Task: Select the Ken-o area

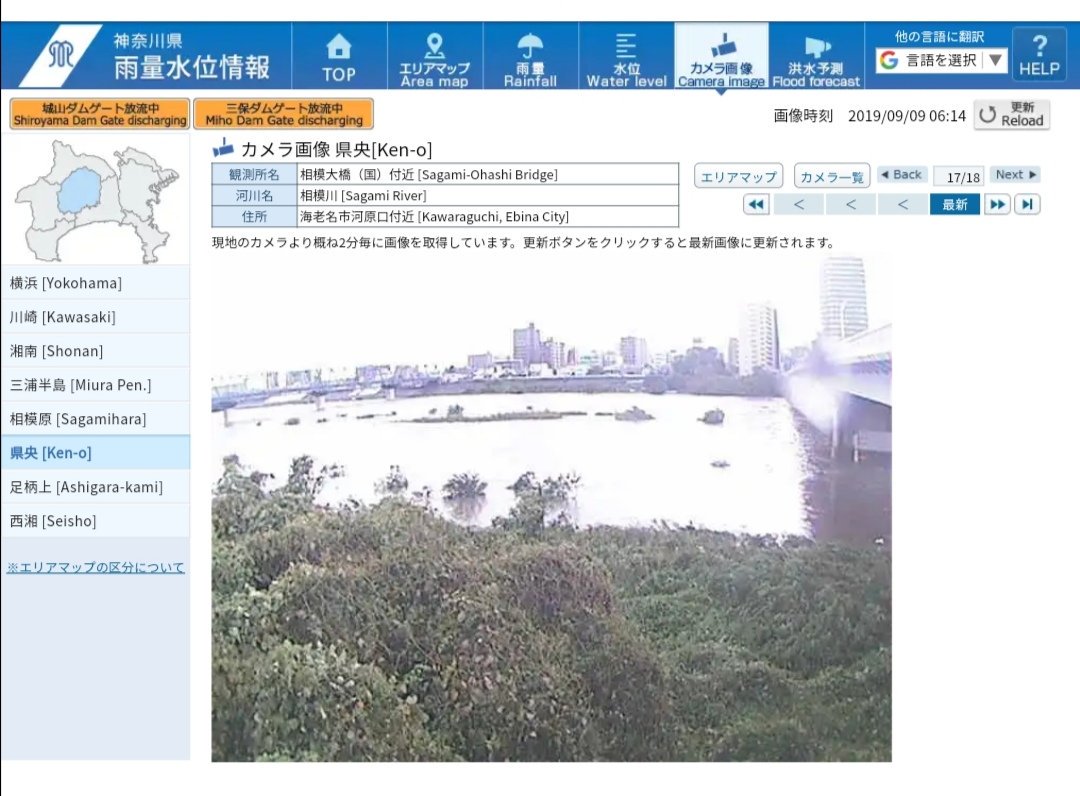Action: tap(96, 452)
